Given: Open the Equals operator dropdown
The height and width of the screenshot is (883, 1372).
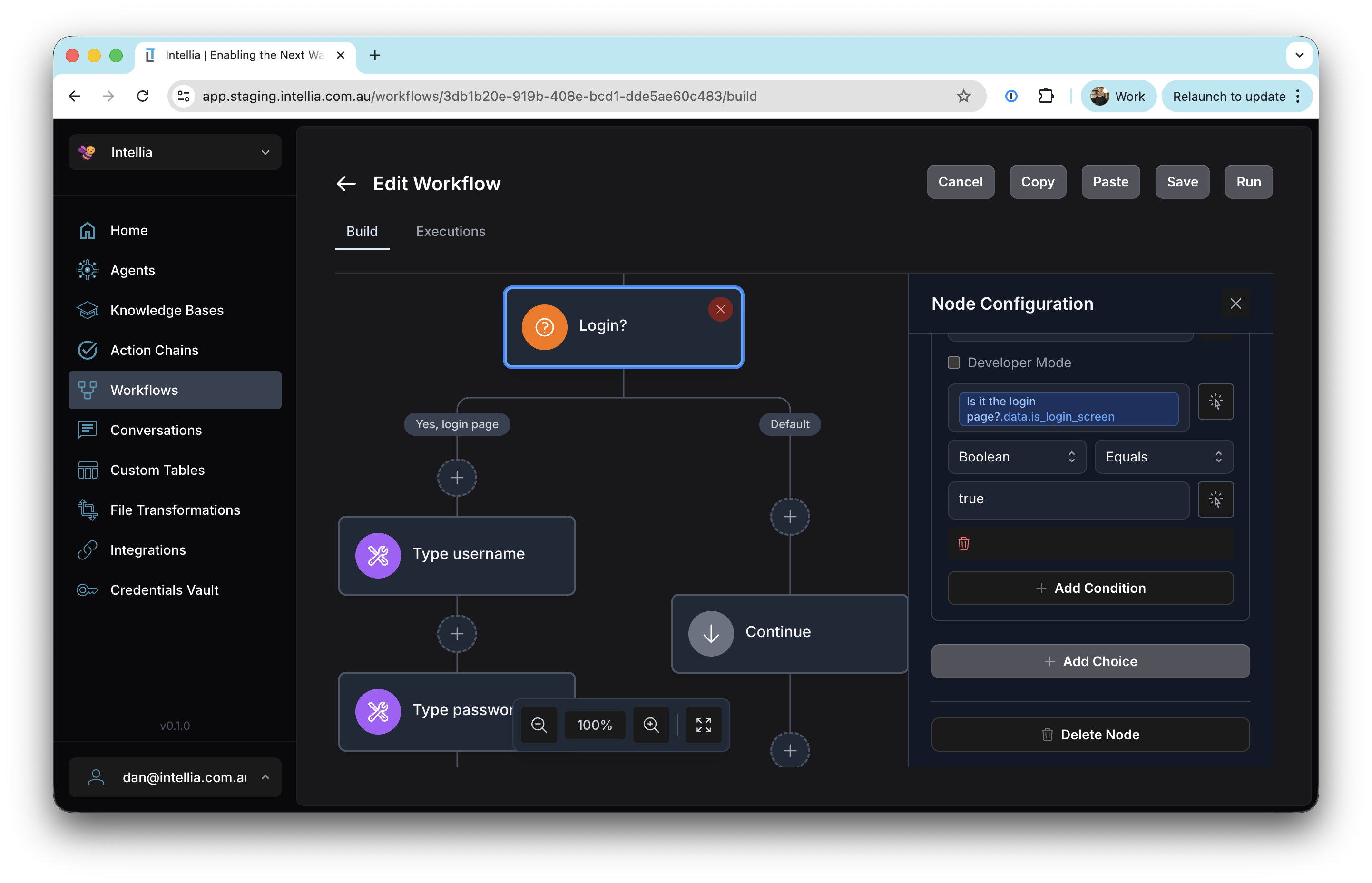Looking at the screenshot, I should click(1163, 456).
